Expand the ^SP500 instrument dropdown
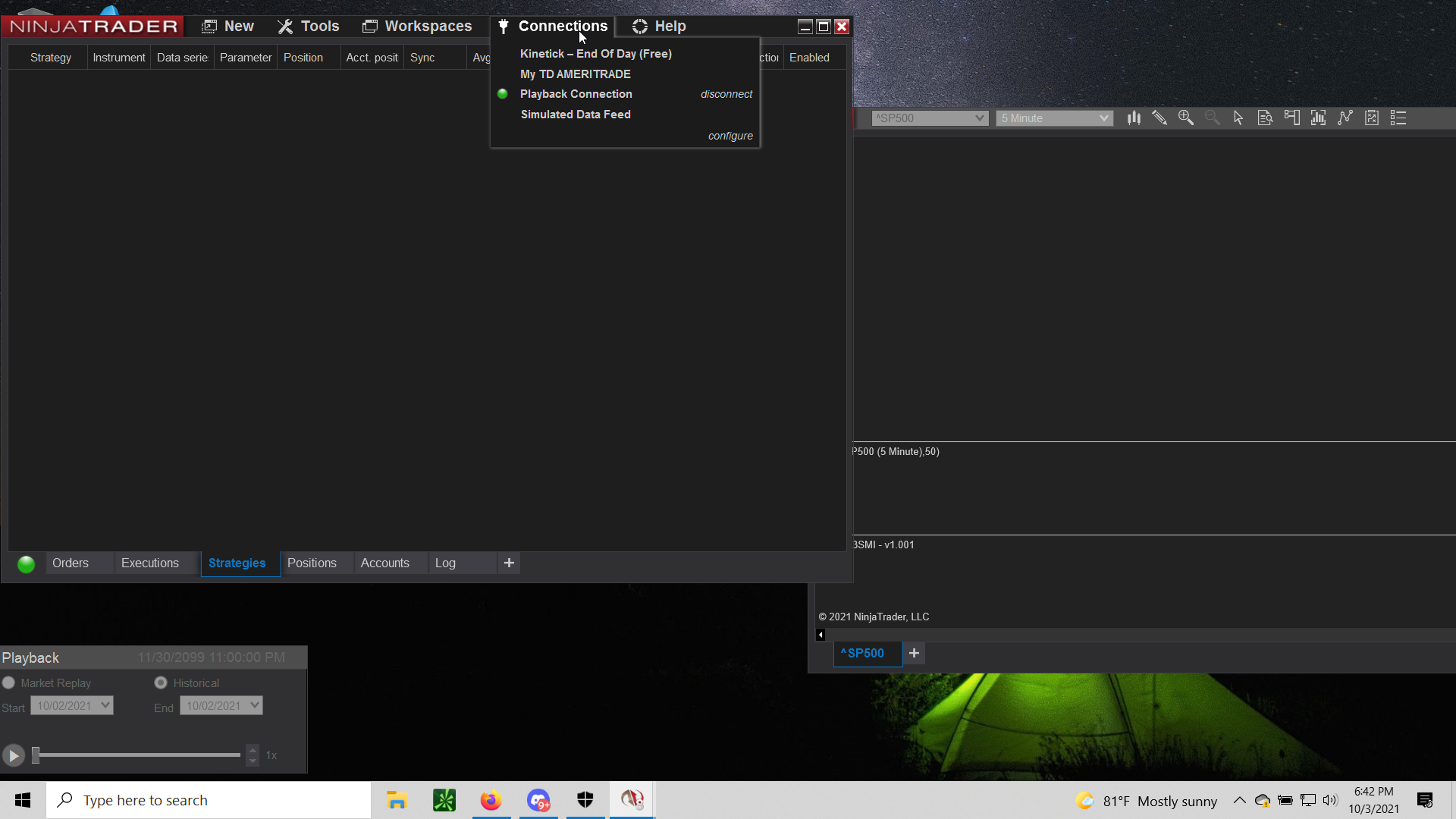The height and width of the screenshot is (819, 1456). pos(979,118)
